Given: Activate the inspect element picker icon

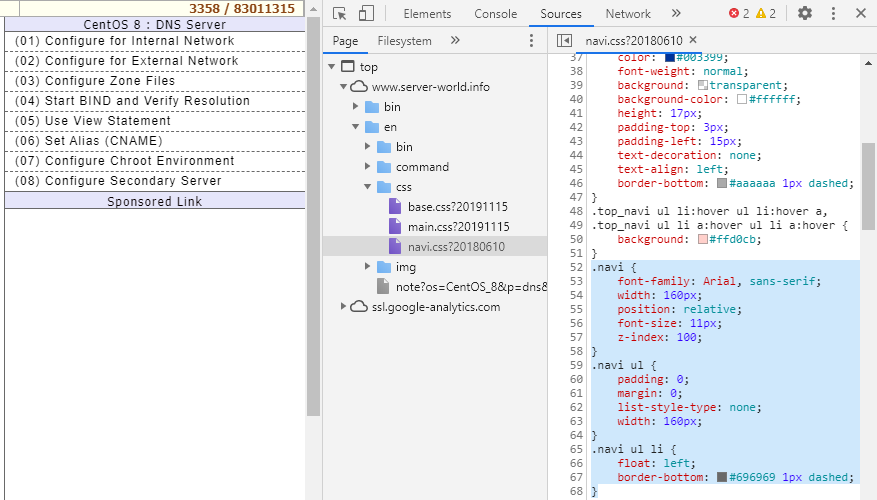Looking at the screenshot, I should [340, 14].
